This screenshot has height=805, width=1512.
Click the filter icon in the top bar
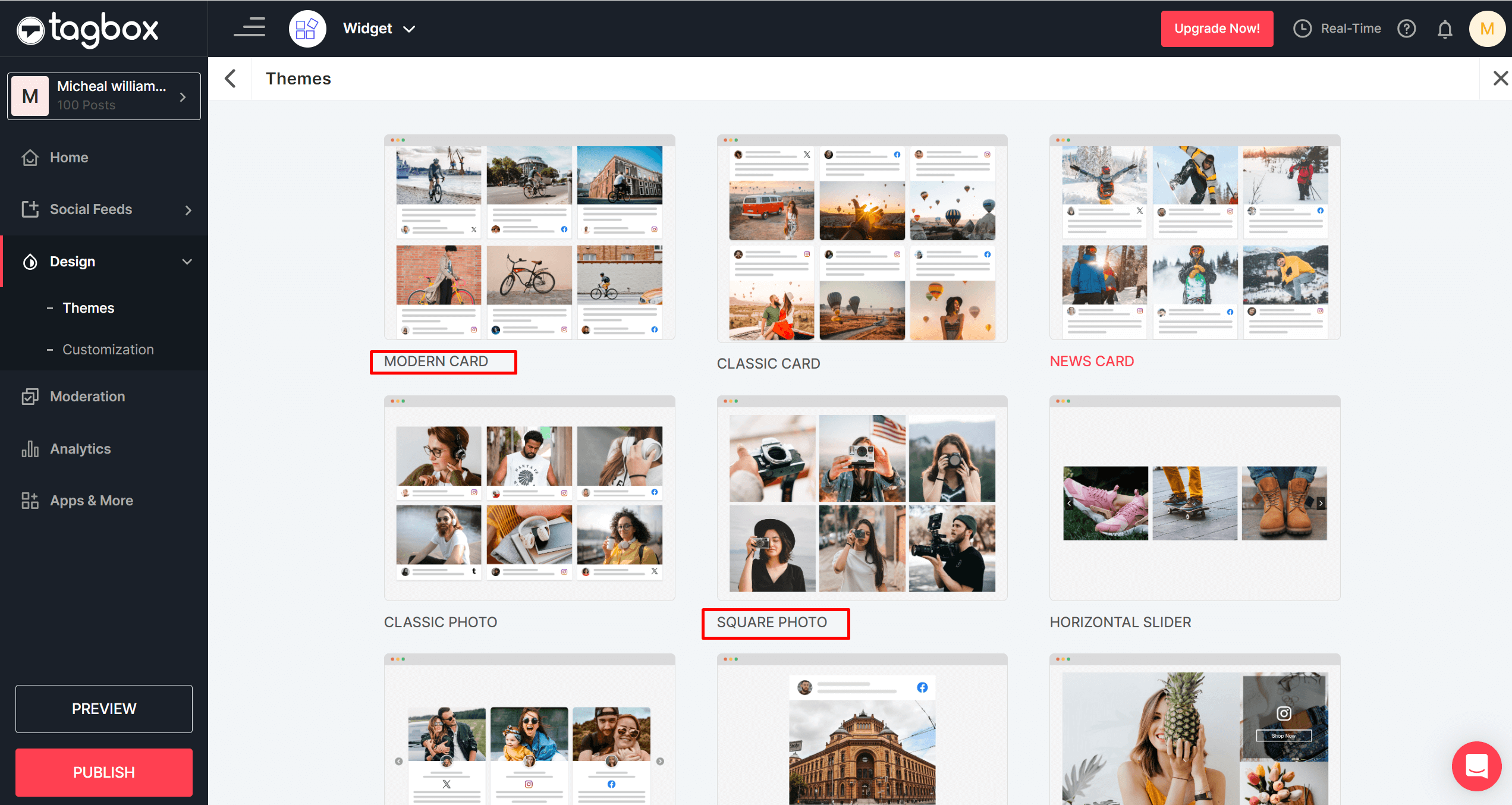click(250, 27)
